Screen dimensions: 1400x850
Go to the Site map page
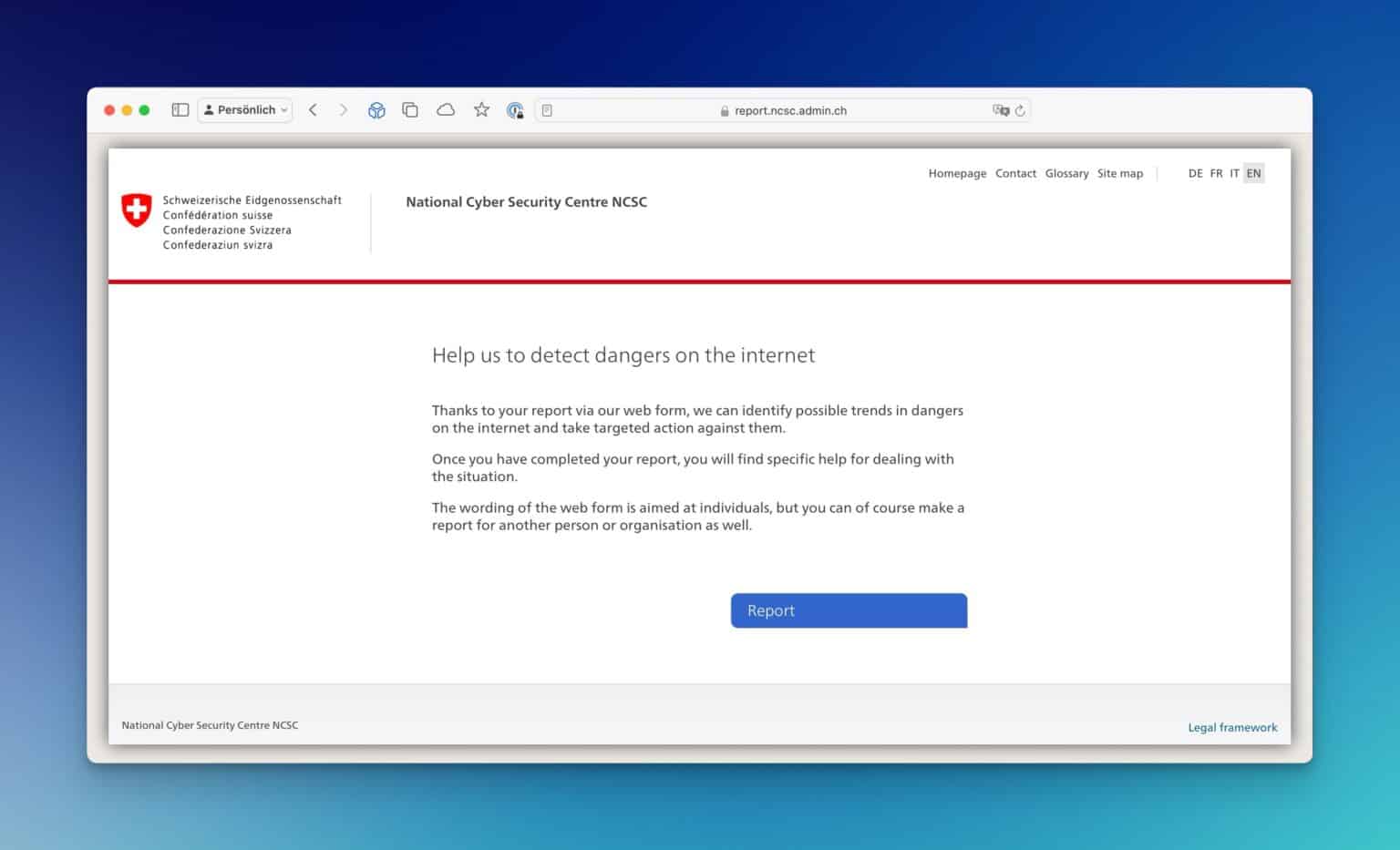pyautogui.click(x=1120, y=173)
